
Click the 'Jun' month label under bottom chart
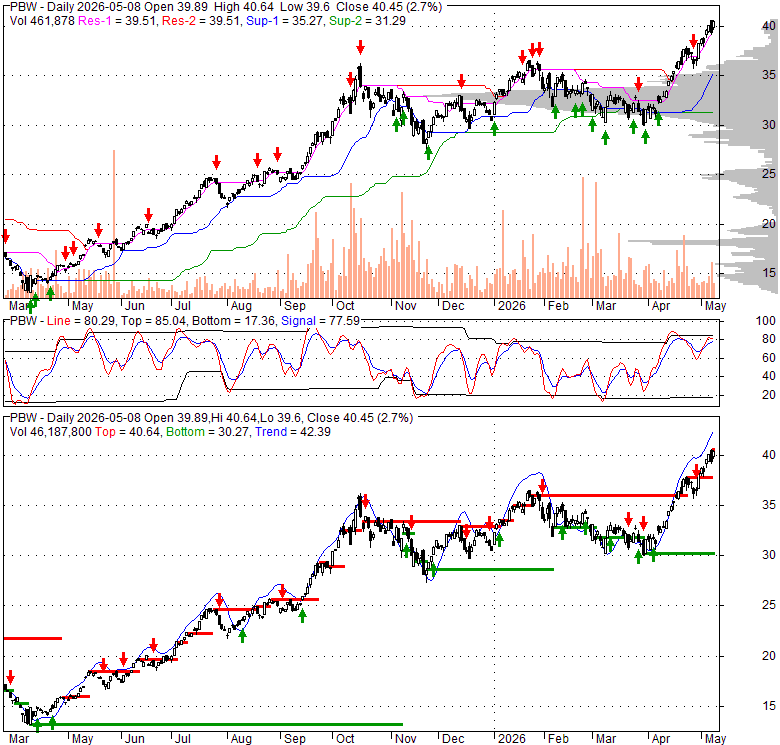point(134,739)
